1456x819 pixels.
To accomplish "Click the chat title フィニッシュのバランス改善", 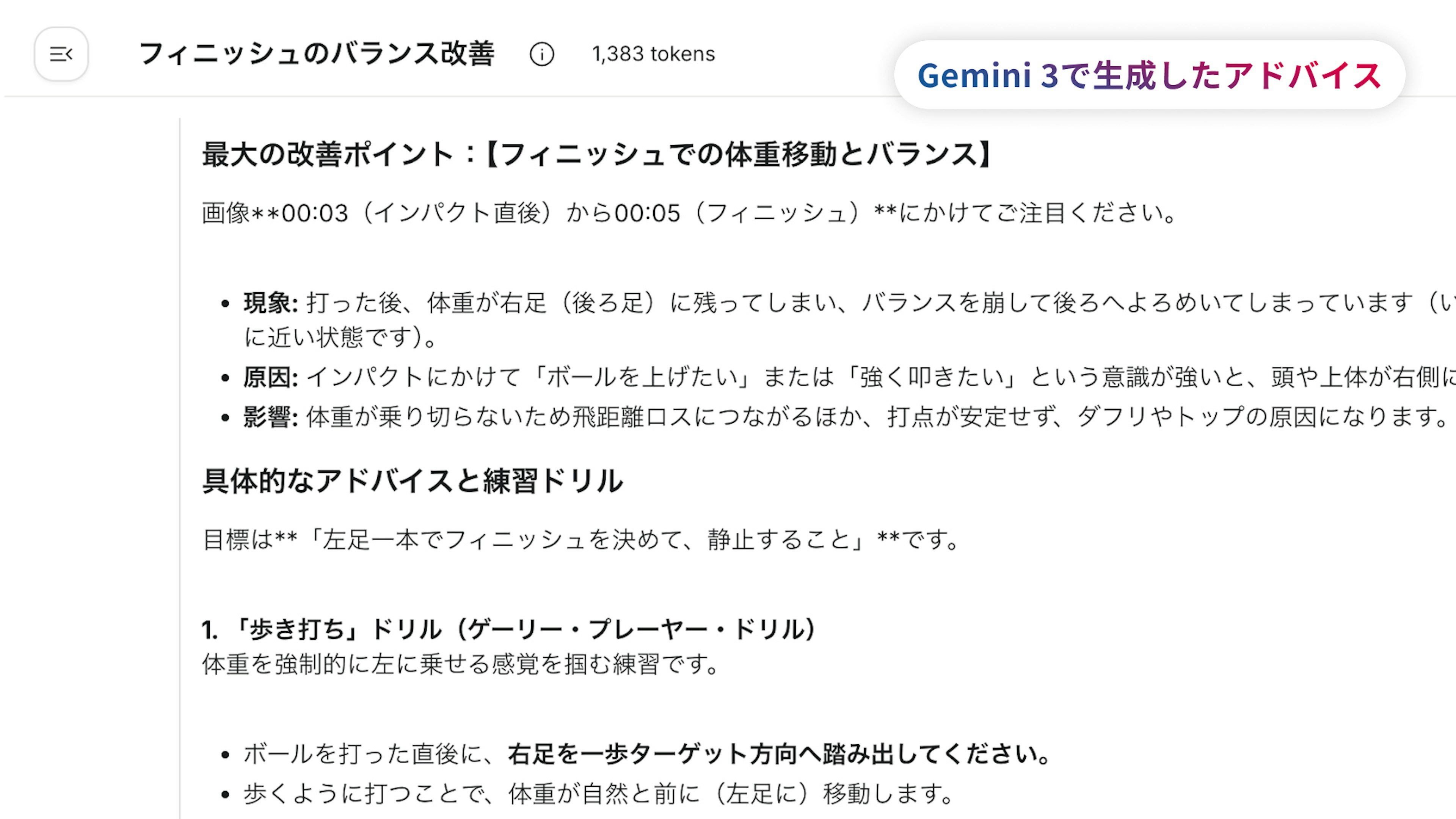I will 317,54.
